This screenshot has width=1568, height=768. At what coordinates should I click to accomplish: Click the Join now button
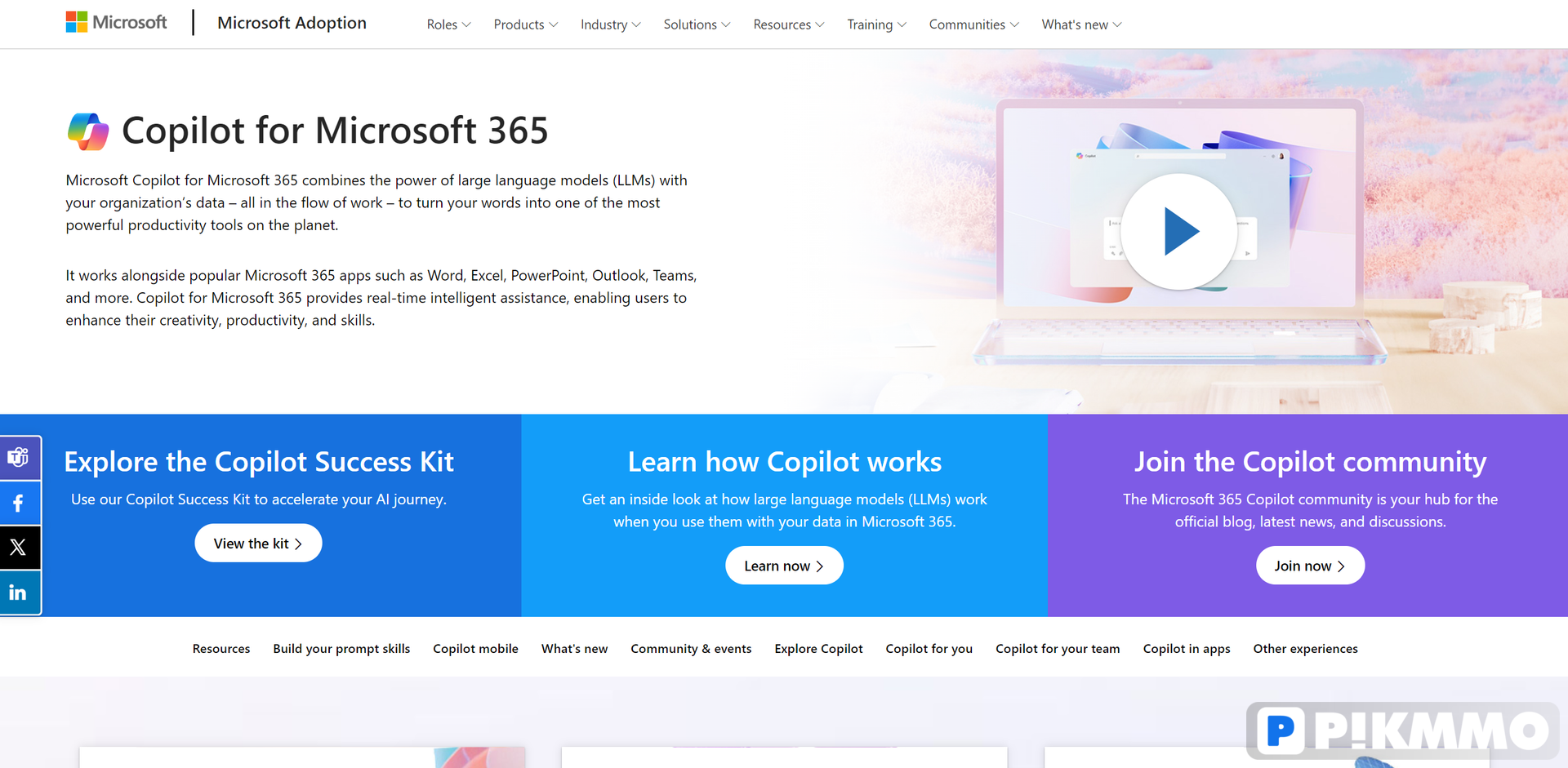(x=1310, y=566)
